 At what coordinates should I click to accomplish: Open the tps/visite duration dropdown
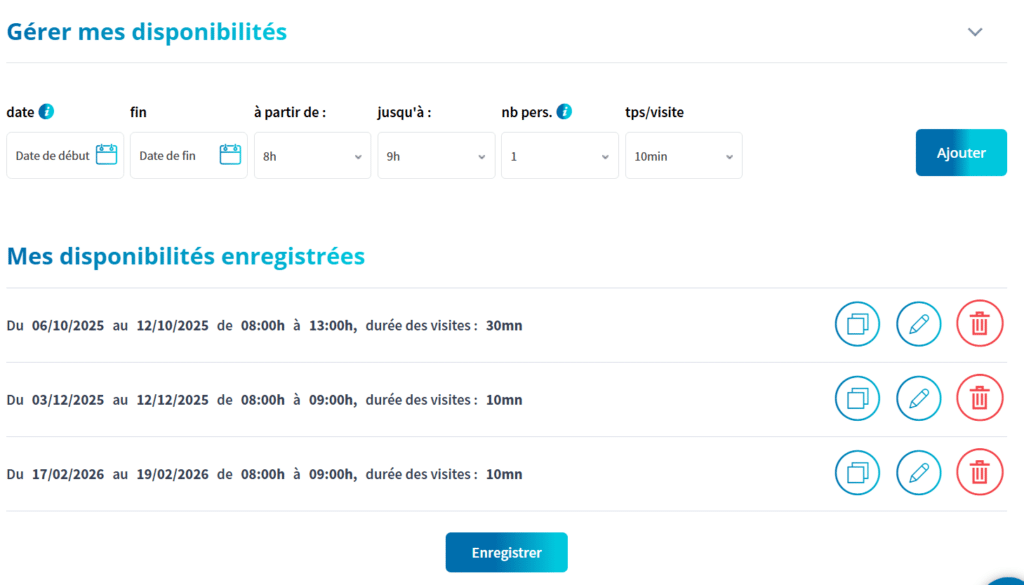(x=684, y=156)
